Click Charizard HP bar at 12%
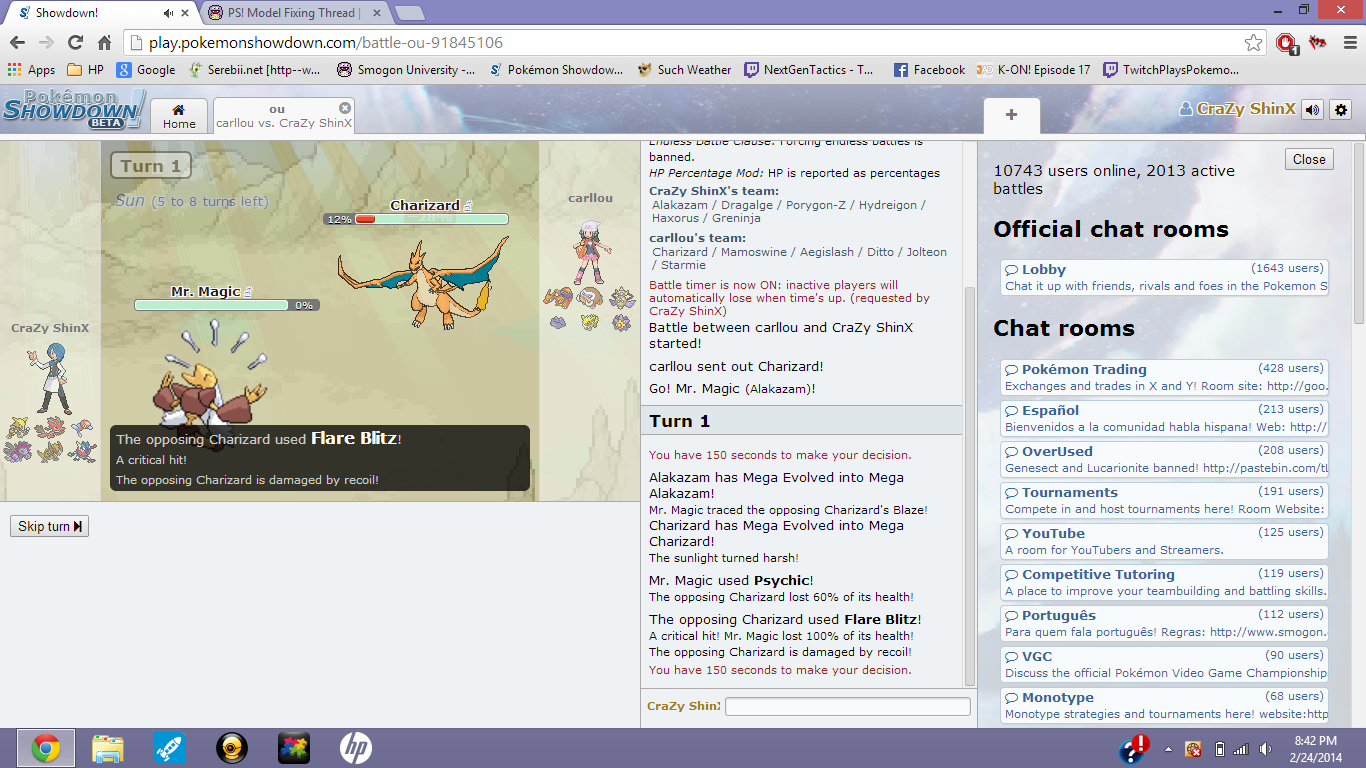The height and width of the screenshot is (768, 1366). coord(416,219)
